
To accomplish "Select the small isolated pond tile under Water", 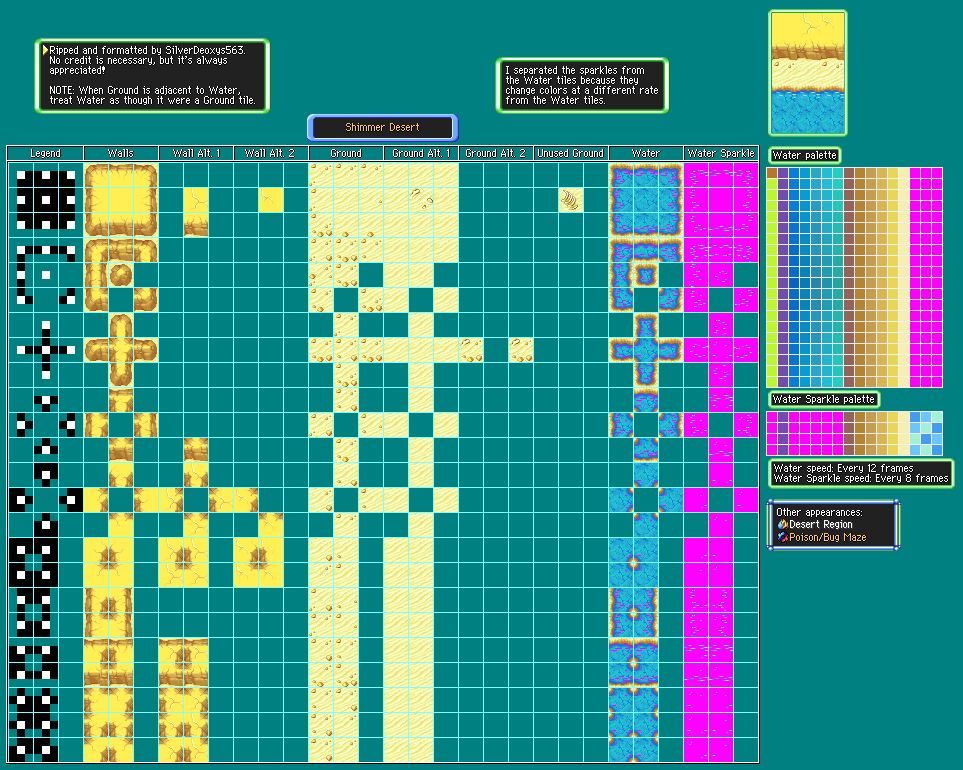I will coord(646,275).
